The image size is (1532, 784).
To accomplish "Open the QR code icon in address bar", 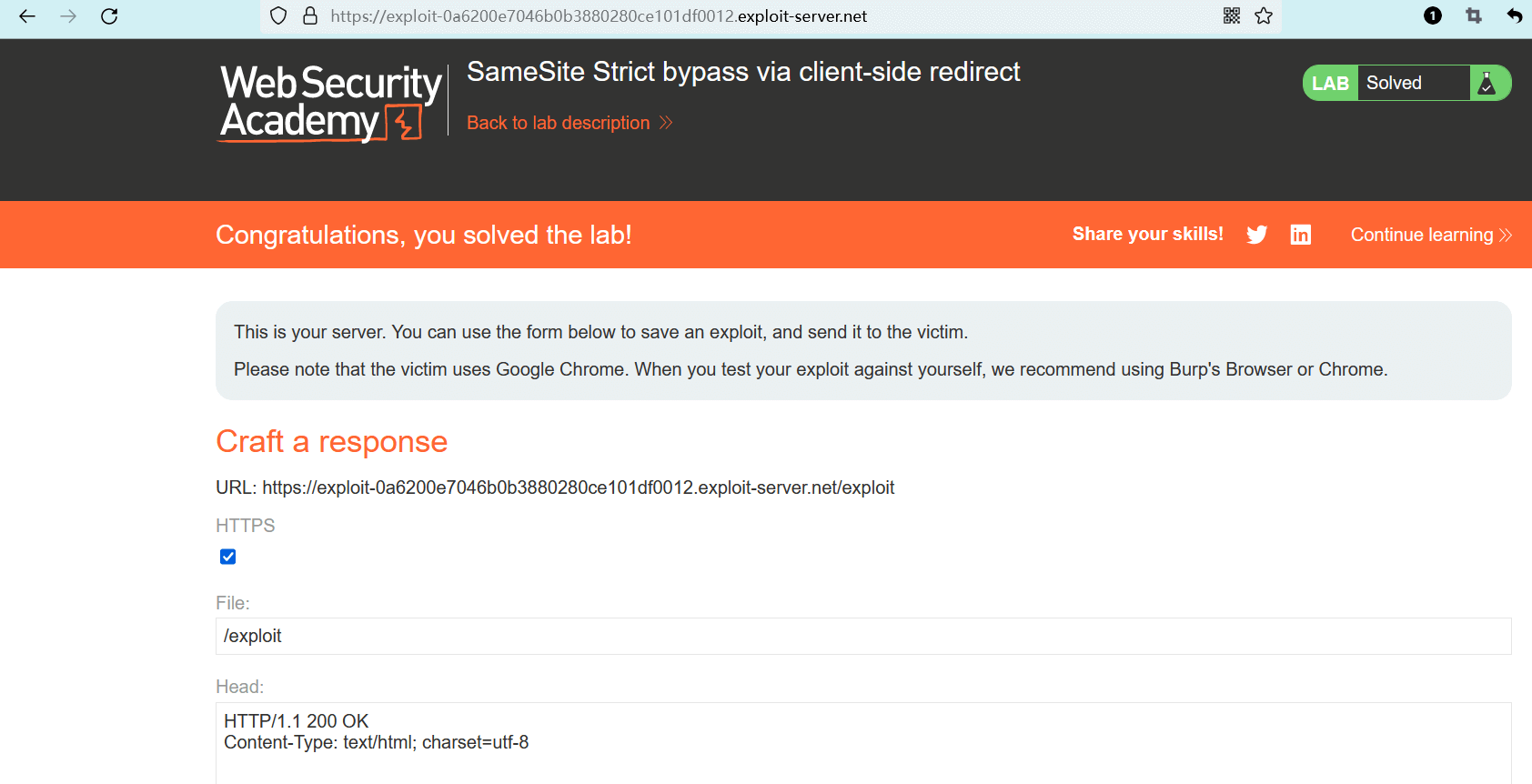I will pyautogui.click(x=1232, y=15).
